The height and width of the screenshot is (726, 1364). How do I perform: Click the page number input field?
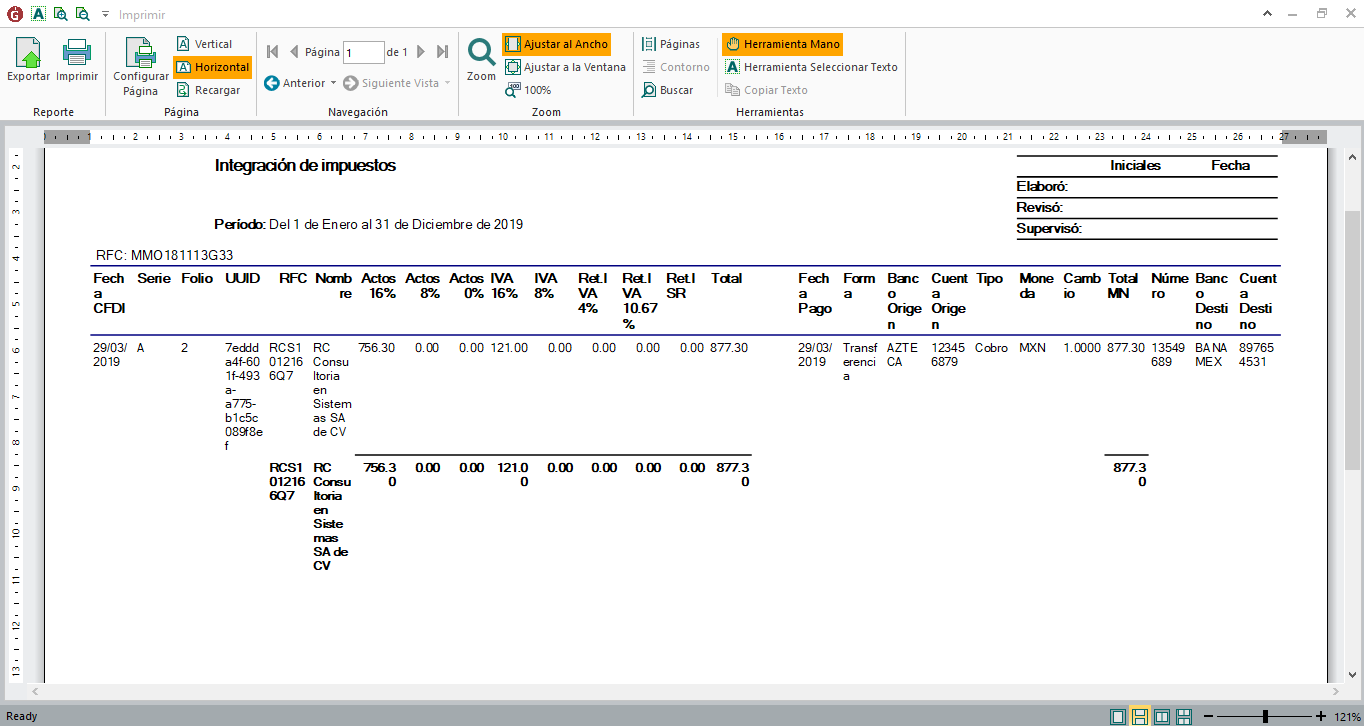tap(363, 52)
